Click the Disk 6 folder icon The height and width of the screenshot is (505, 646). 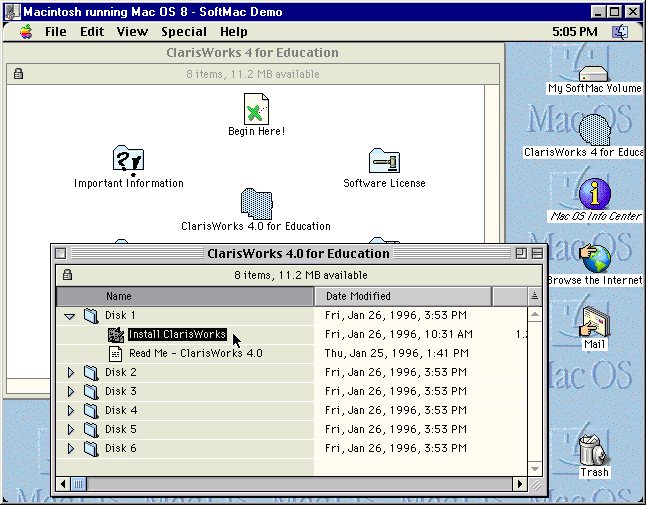coord(91,448)
